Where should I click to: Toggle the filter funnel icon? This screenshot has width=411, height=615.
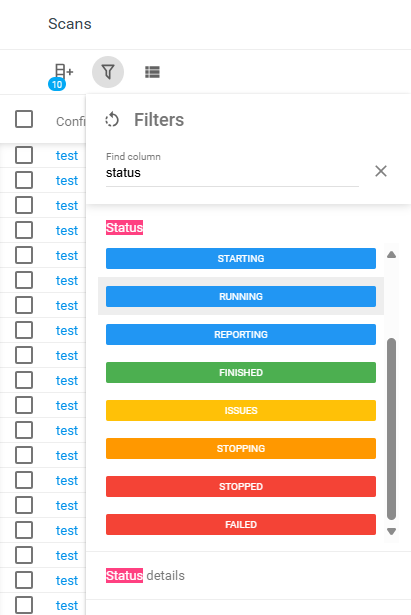tap(108, 72)
